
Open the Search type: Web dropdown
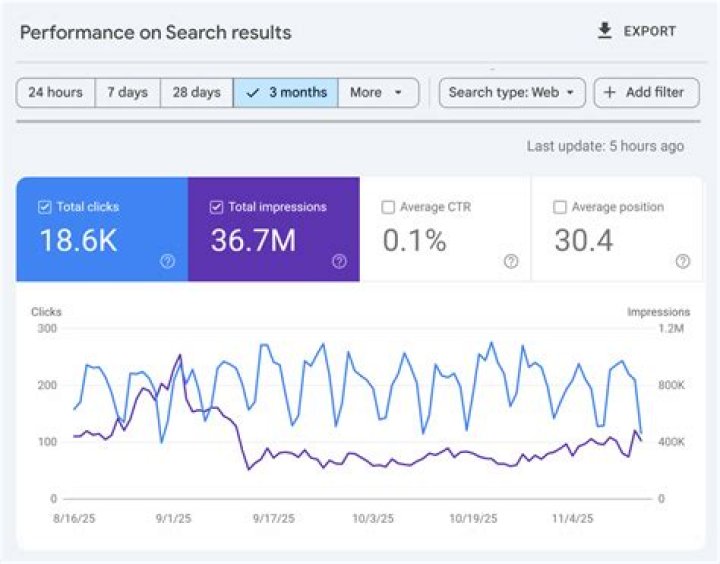512,92
